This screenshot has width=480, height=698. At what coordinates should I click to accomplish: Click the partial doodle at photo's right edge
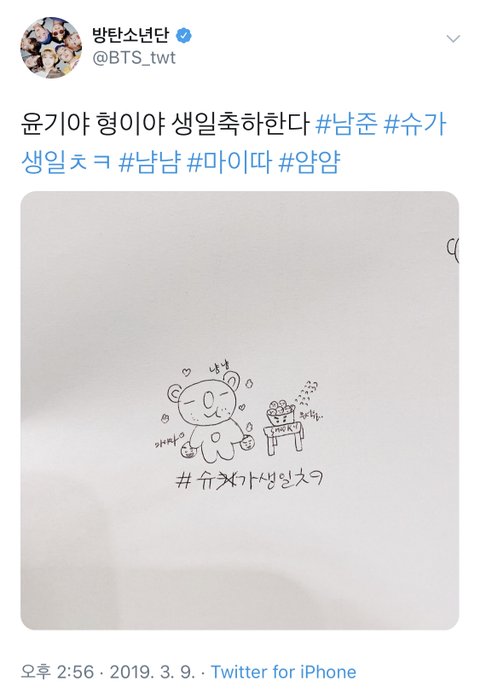coord(452,250)
